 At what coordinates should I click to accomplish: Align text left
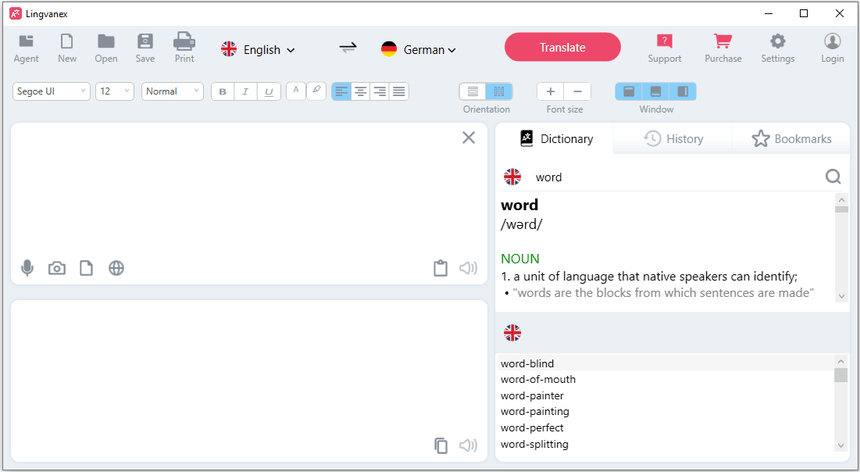[341, 92]
